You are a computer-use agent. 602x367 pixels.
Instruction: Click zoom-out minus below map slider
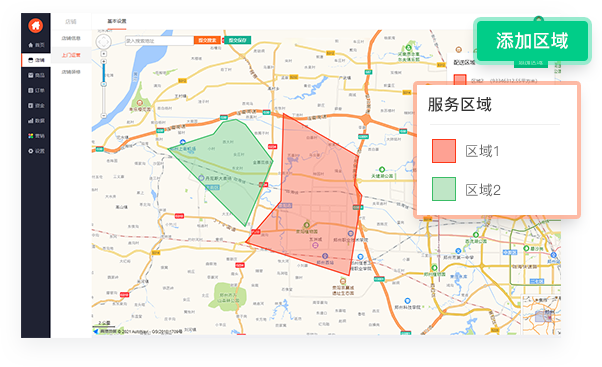pyautogui.click(x=104, y=116)
